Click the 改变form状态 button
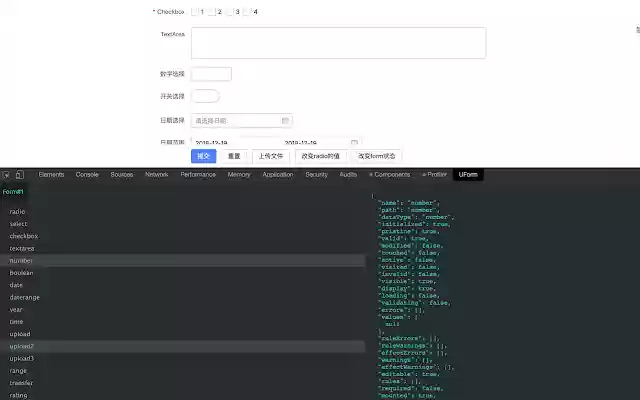The height and width of the screenshot is (400, 640). 376,156
